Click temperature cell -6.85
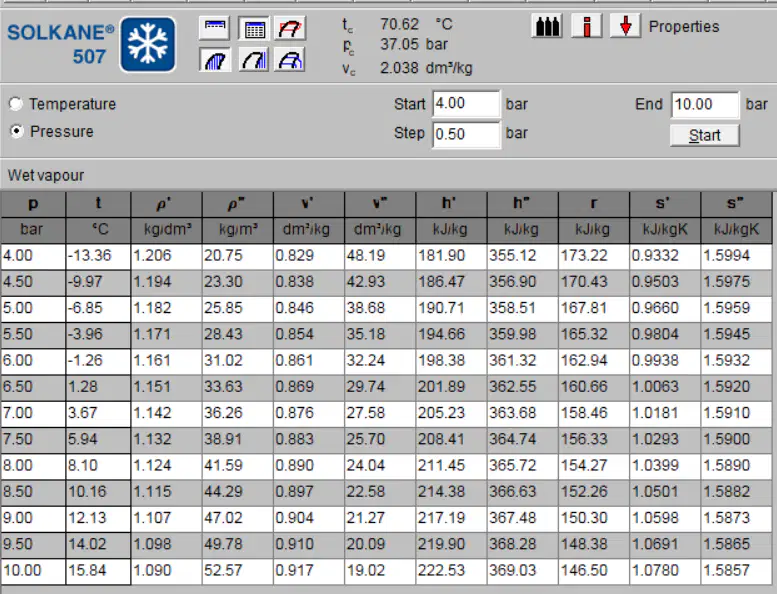 click(x=98, y=308)
